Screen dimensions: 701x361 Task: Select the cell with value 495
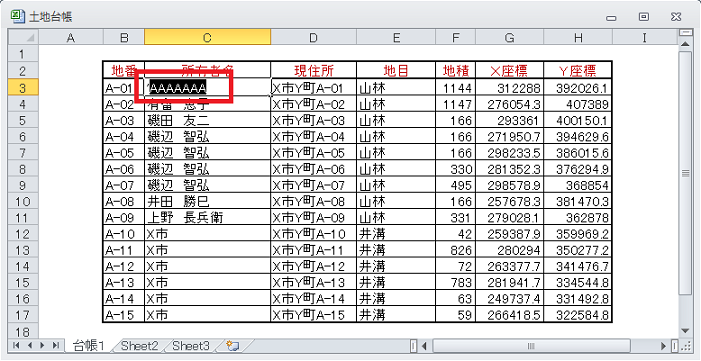coord(456,185)
